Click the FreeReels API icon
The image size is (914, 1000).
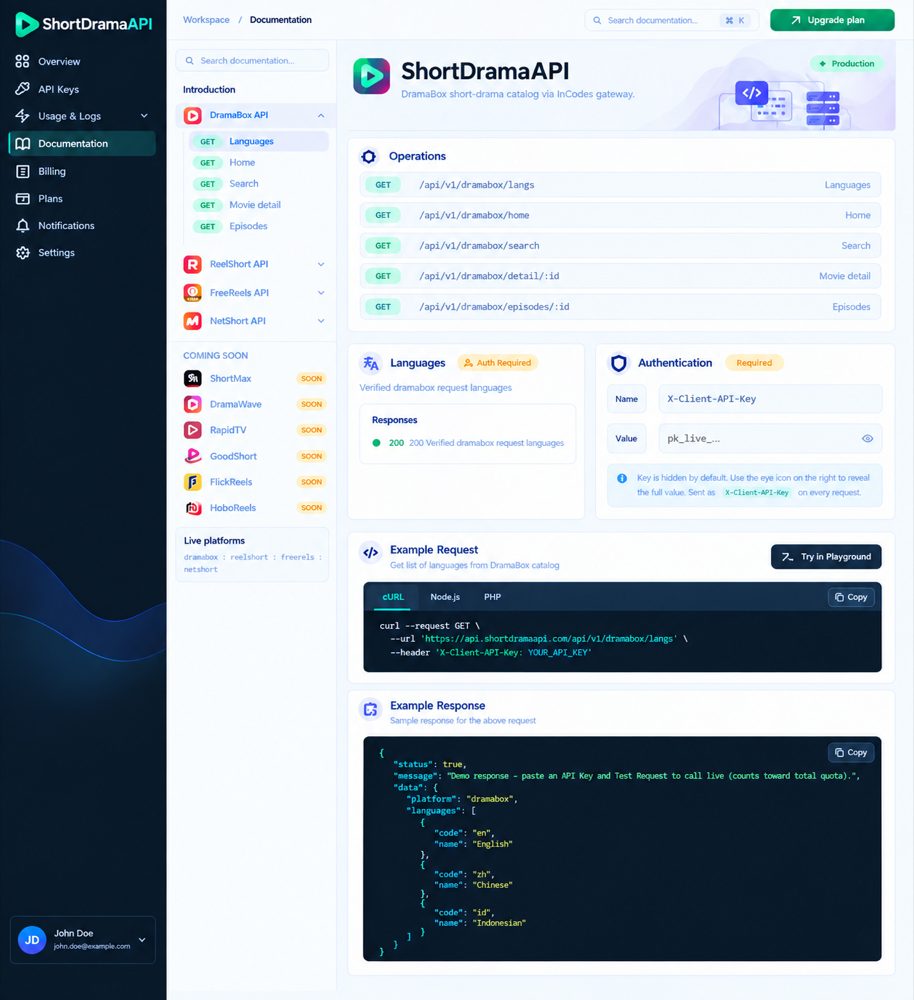pos(193,293)
